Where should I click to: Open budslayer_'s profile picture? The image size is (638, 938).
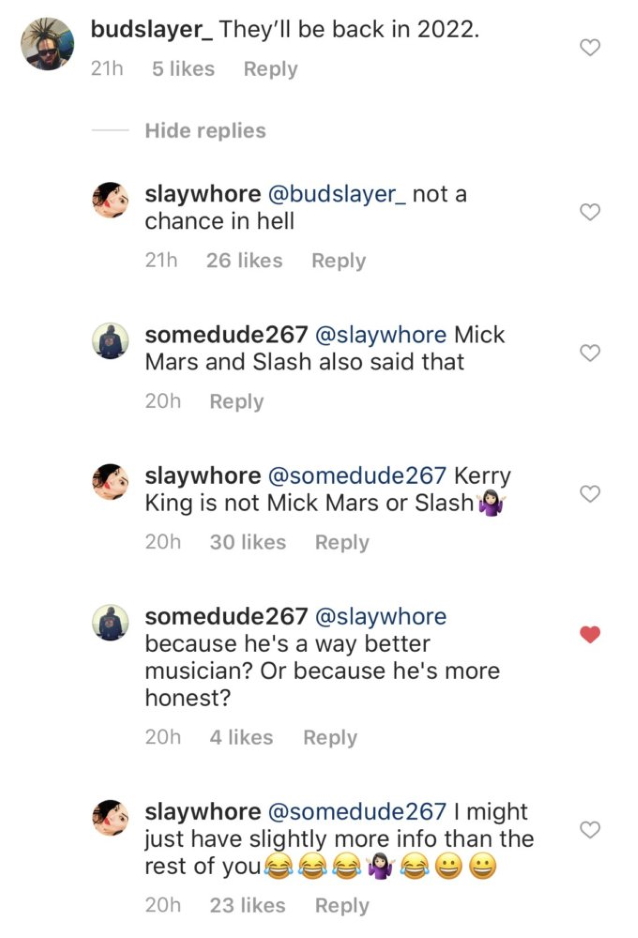click(47, 44)
